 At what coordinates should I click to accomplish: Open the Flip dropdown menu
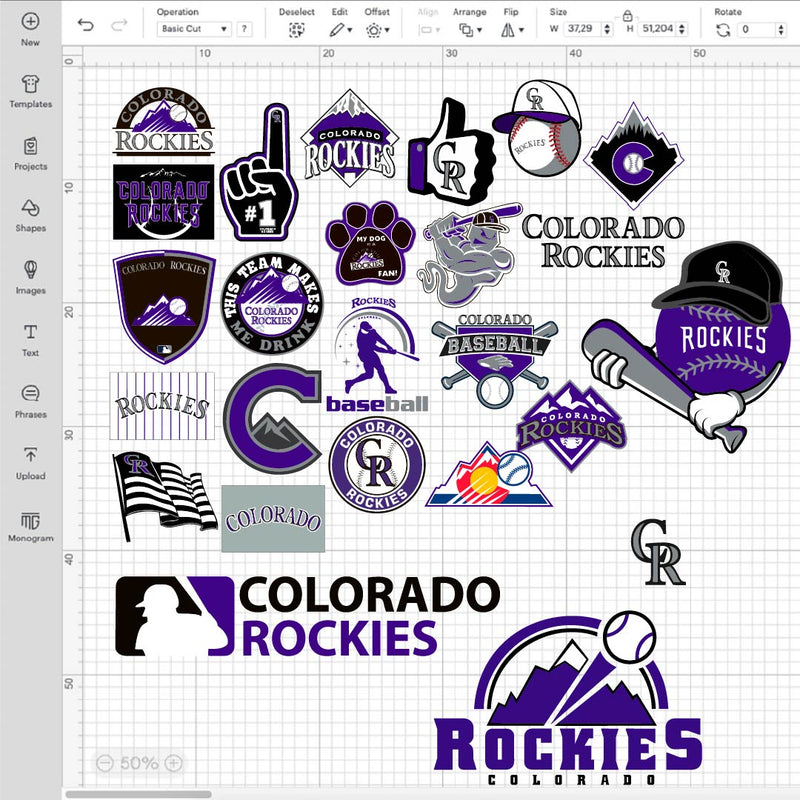(511, 30)
